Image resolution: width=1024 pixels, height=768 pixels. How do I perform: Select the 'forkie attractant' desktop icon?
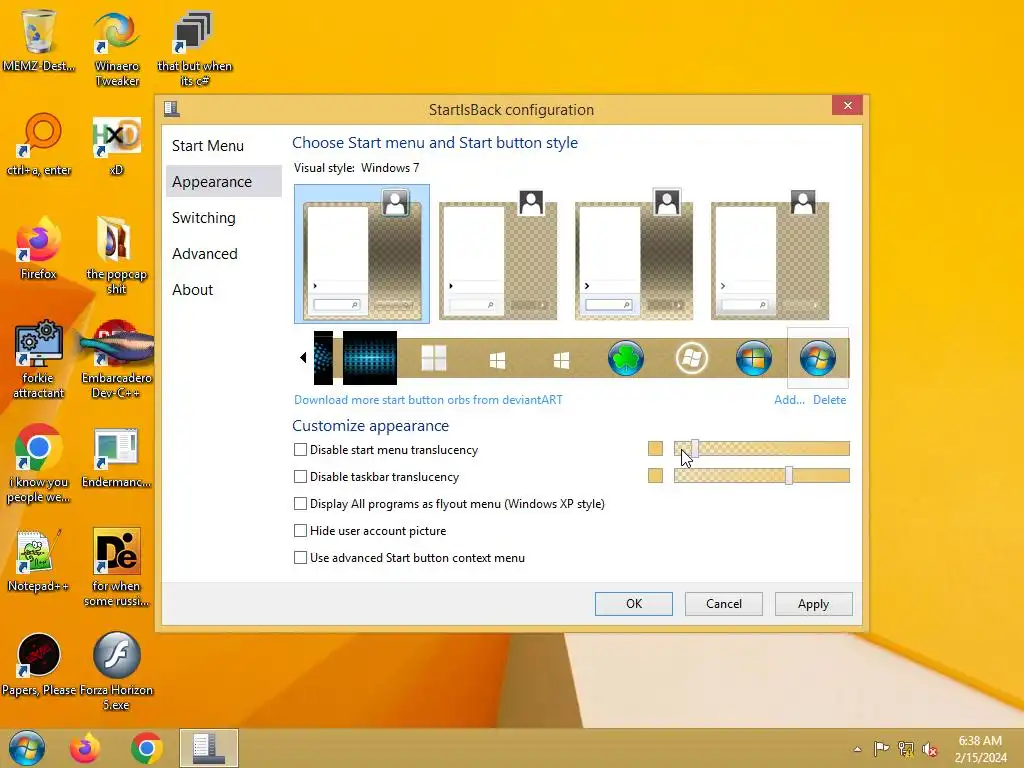39,359
